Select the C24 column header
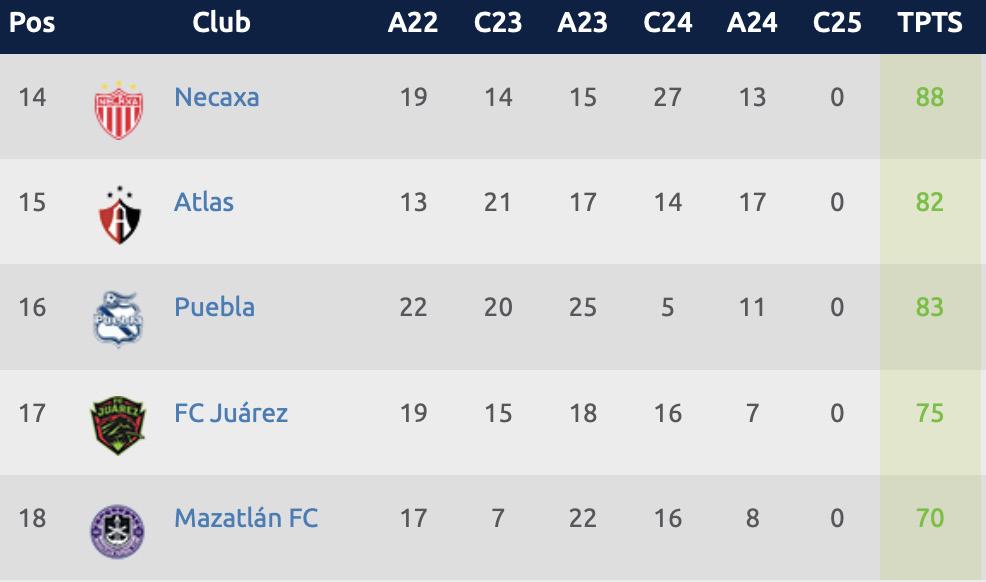The width and height of the screenshot is (986, 582). pos(668,22)
